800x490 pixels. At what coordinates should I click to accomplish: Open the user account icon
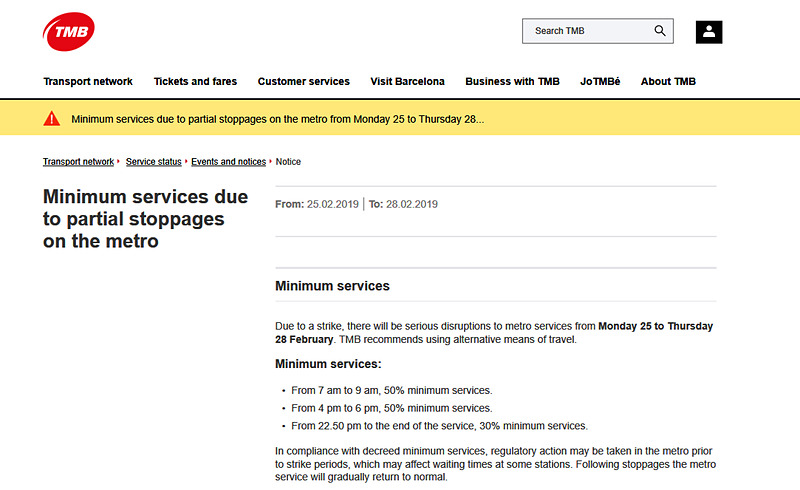(709, 31)
